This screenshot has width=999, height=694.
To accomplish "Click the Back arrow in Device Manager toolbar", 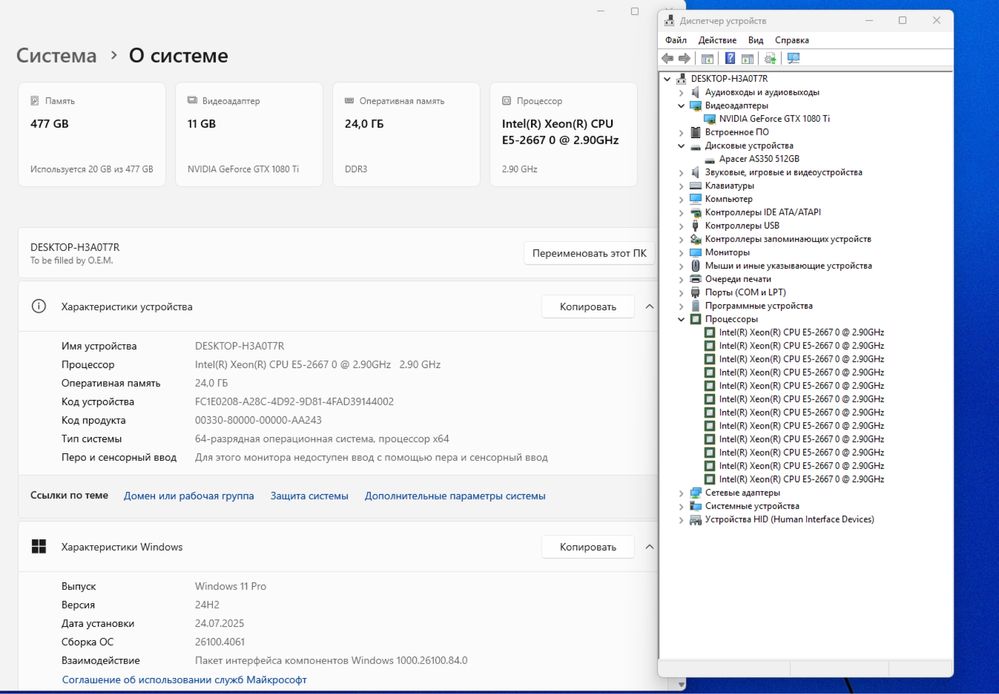I will 668,59.
